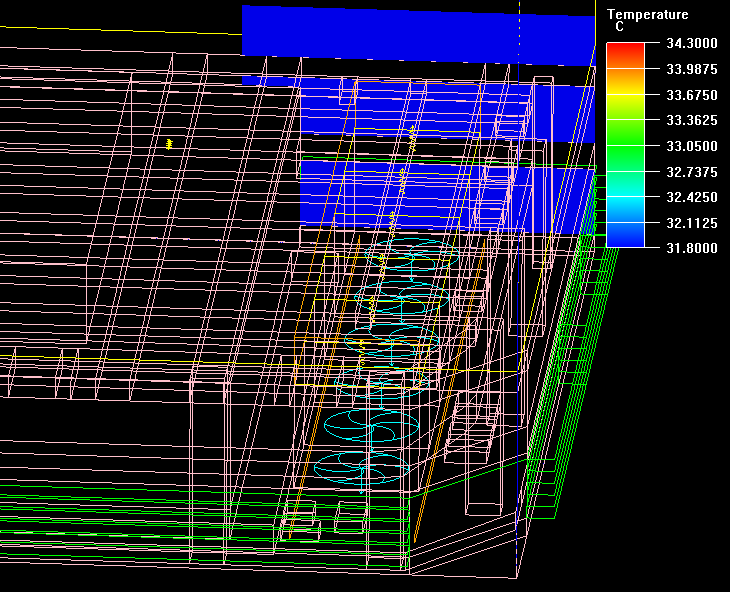730x592 pixels.
Task: Click the temperature unit label C
Action: [620, 27]
